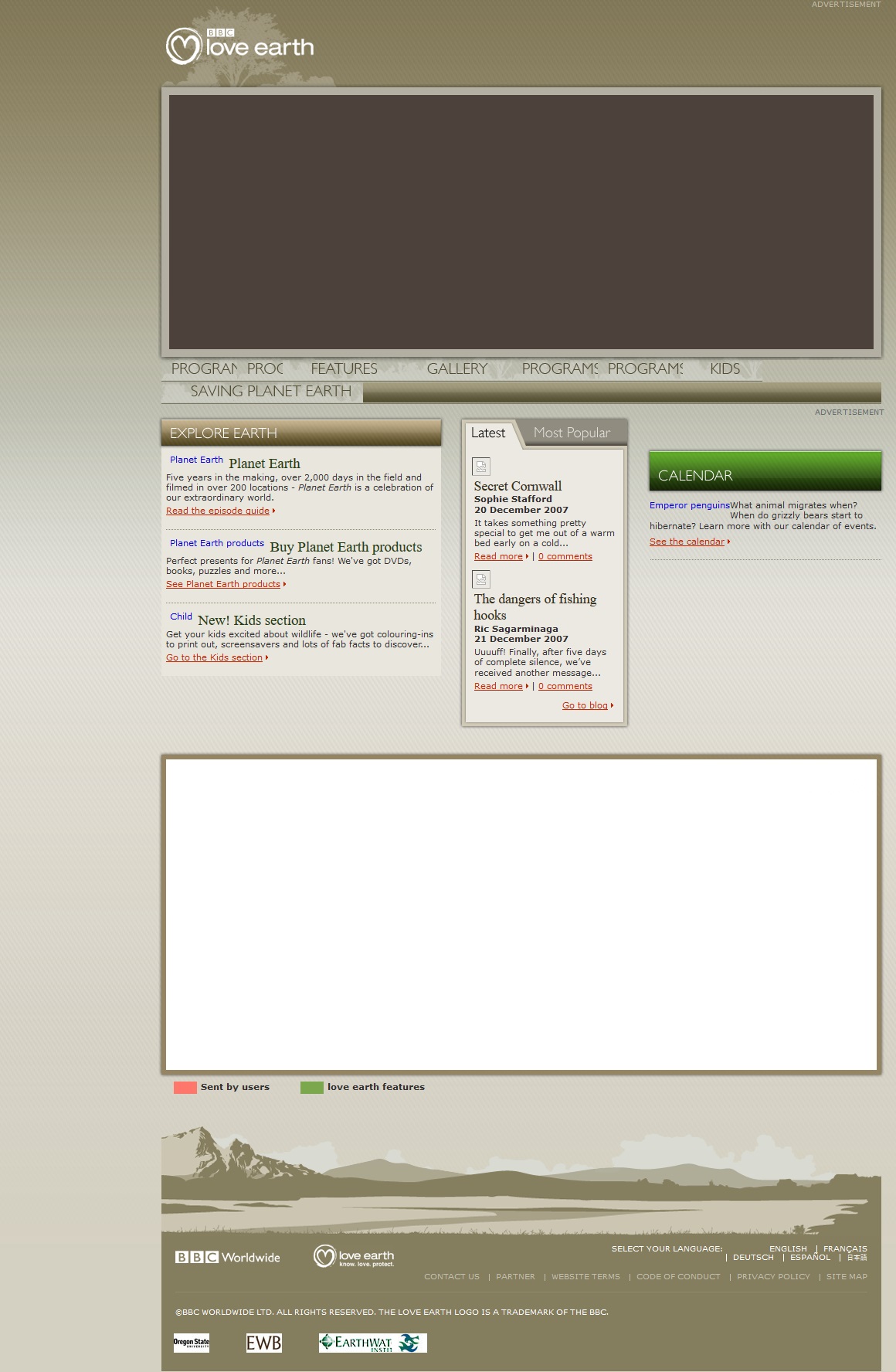Open the Earthwatch Institute logo

tap(372, 1343)
